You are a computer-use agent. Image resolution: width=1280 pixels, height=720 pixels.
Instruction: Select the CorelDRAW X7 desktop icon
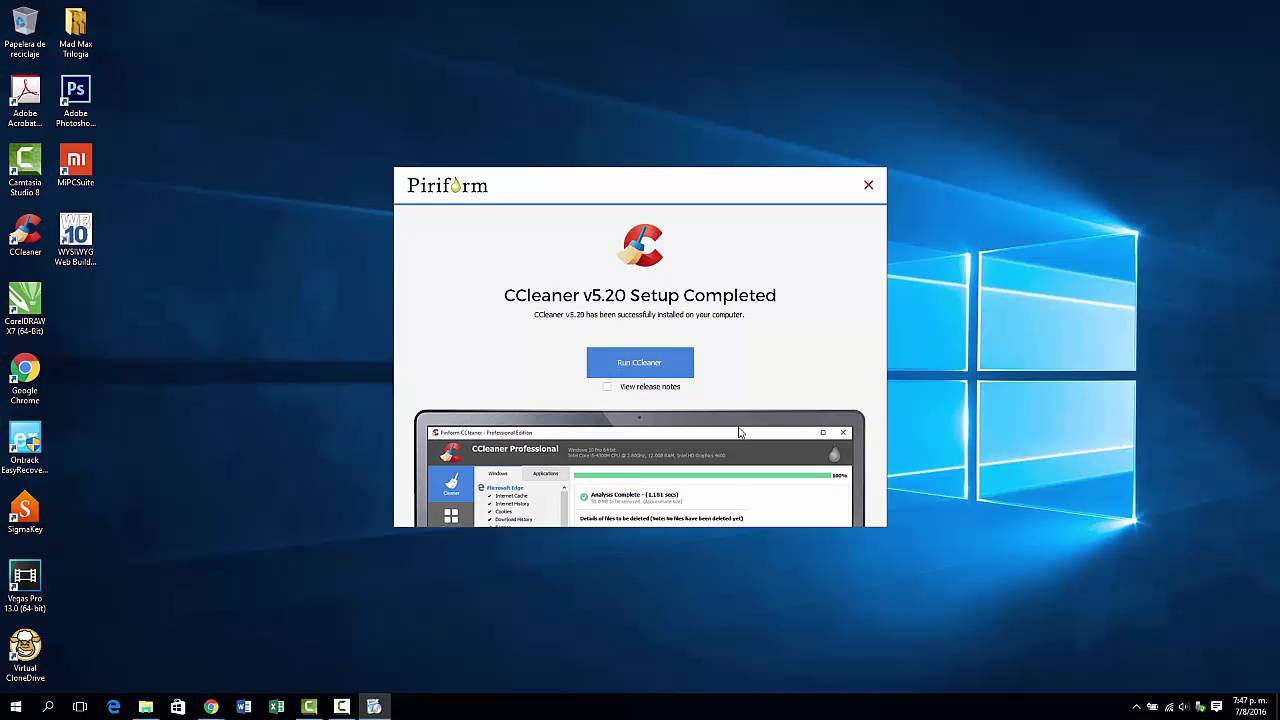tap(25, 309)
